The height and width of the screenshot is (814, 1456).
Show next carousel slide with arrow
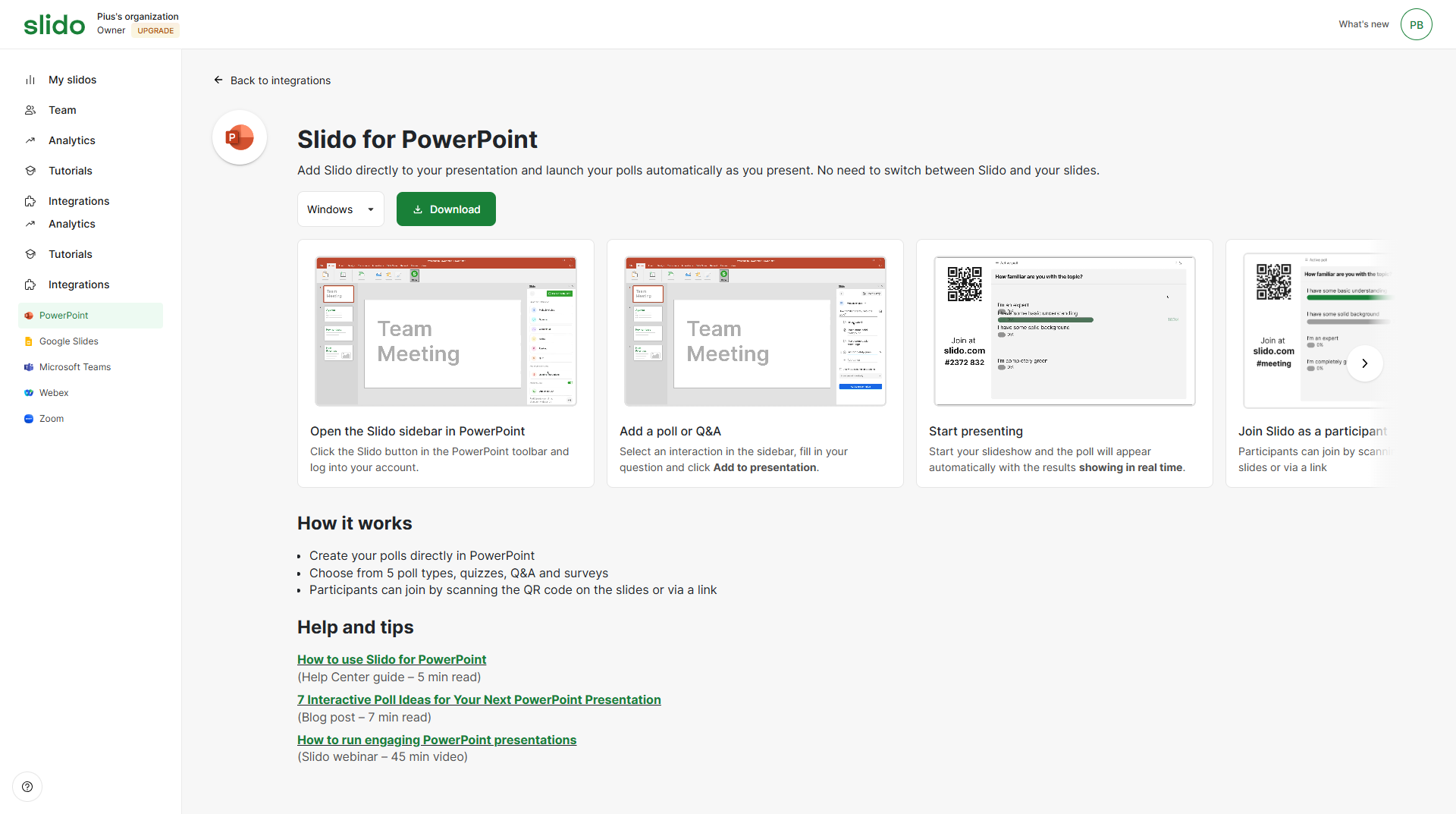1364,363
